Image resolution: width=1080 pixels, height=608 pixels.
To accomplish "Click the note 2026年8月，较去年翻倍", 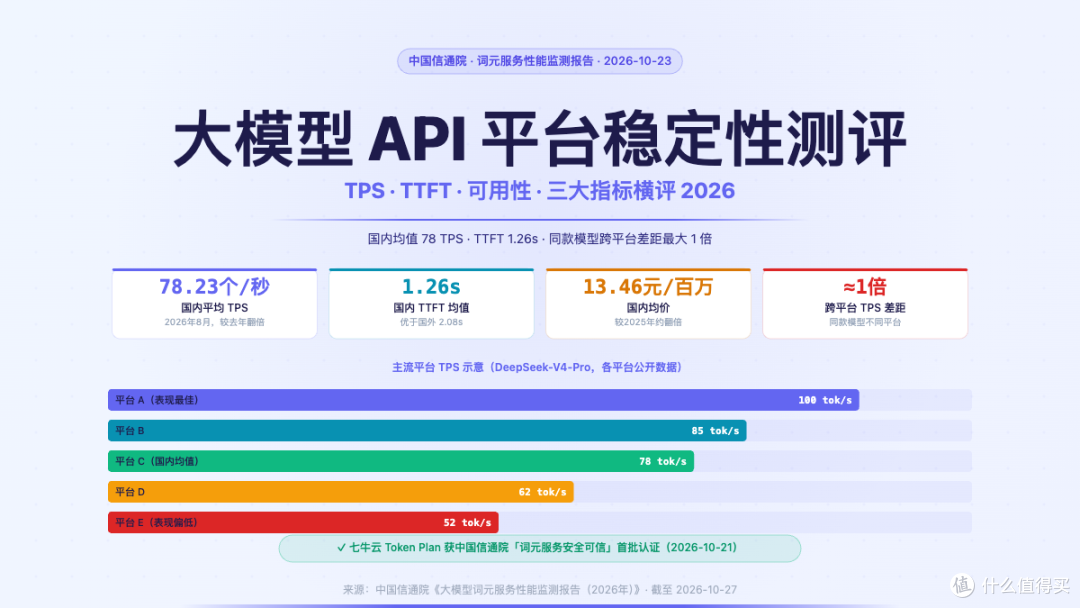I will click(214, 322).
